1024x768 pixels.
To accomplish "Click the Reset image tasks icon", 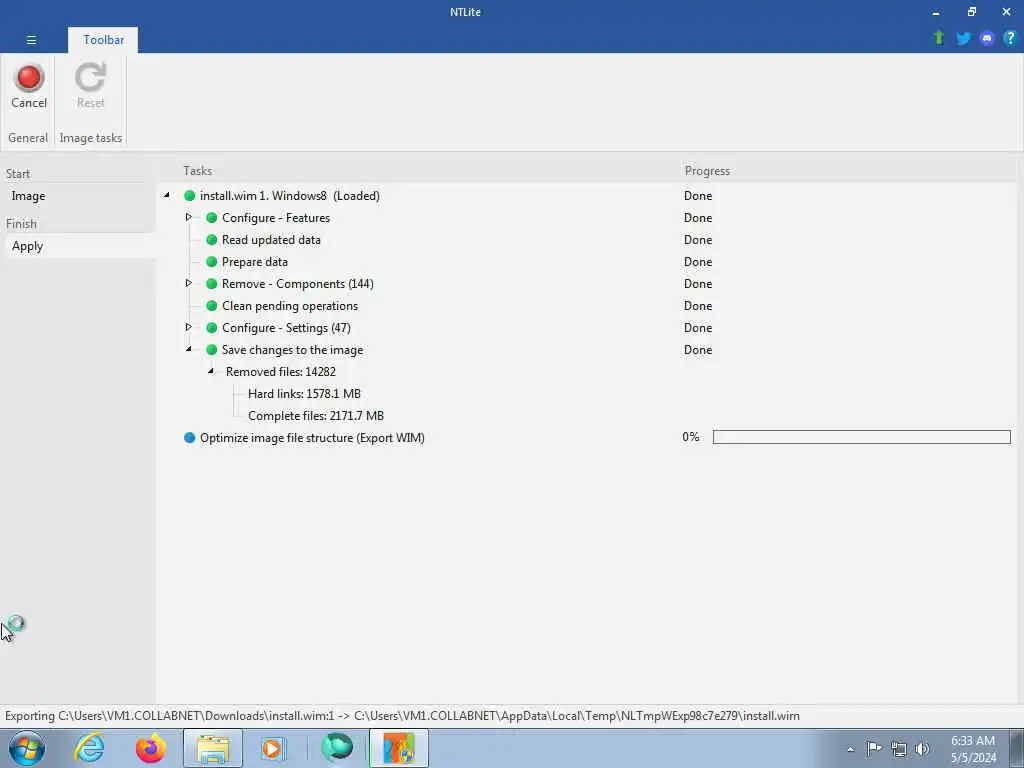I will coord(90,86).
